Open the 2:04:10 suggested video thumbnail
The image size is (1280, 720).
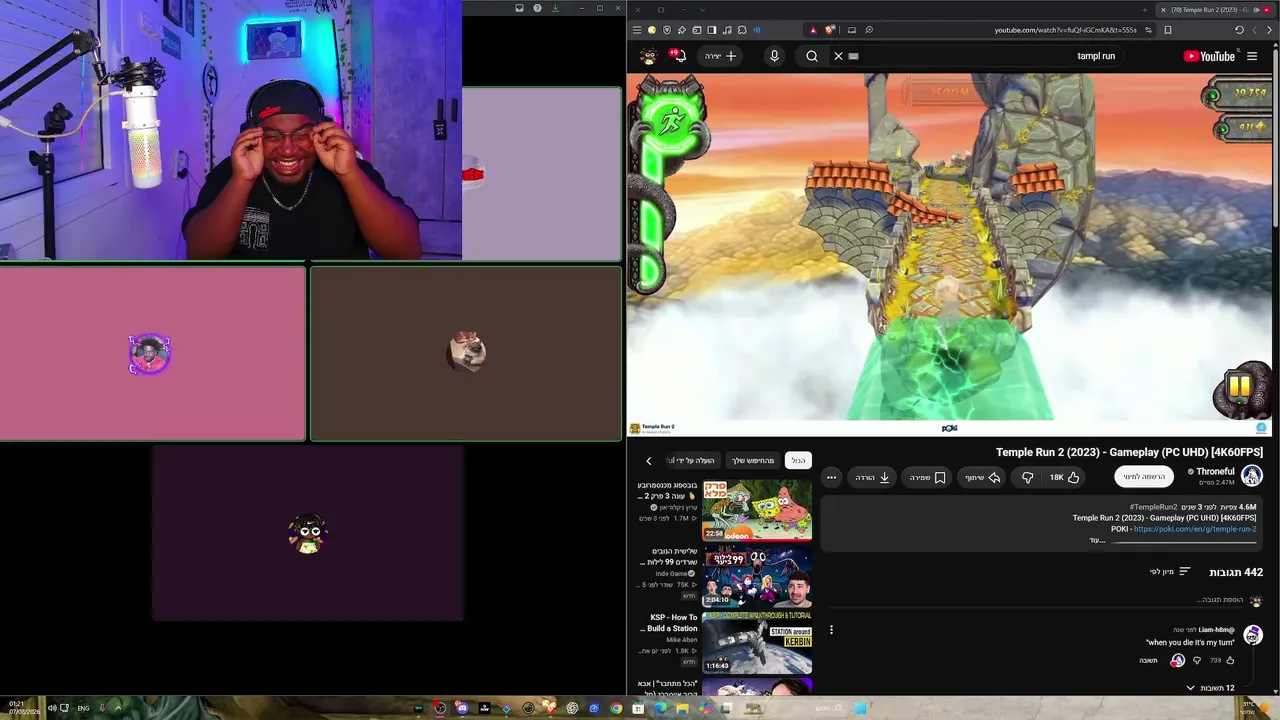pos(757,577)
